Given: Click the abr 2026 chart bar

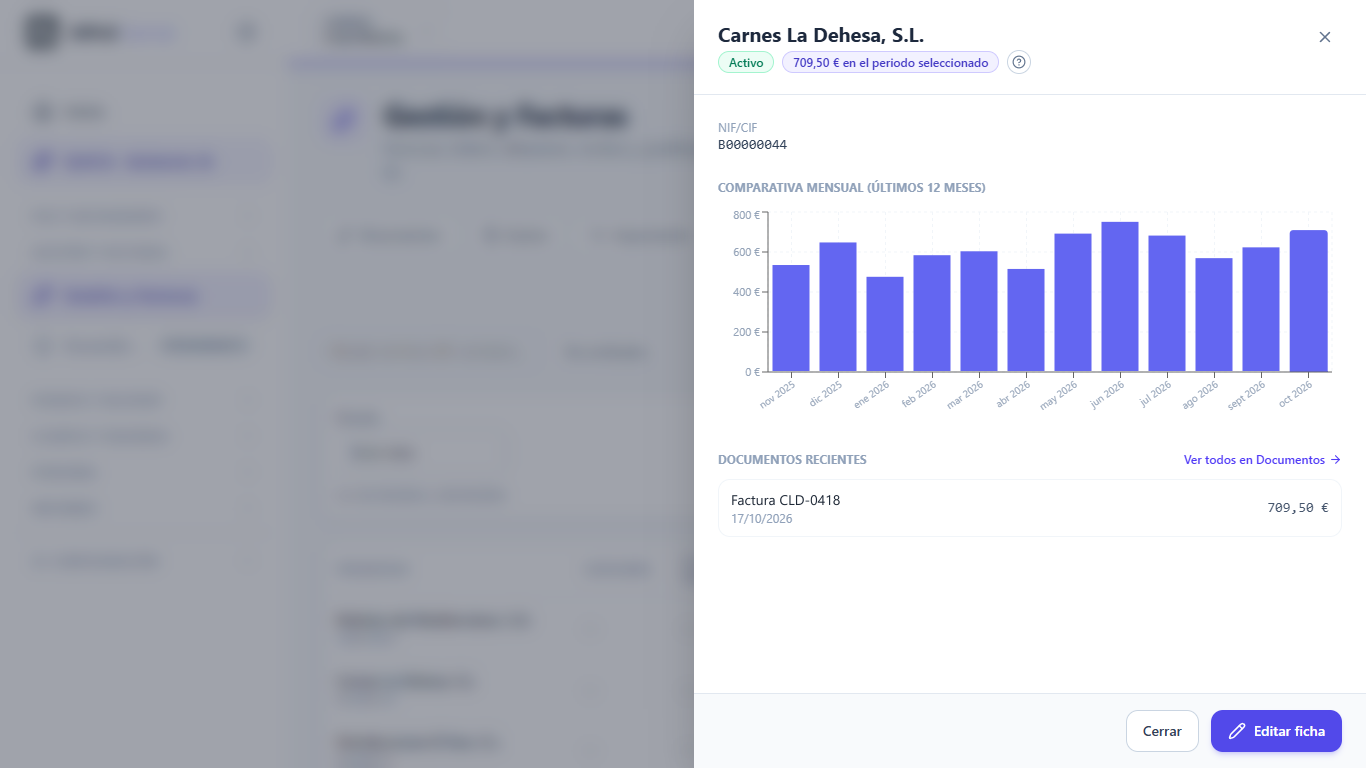Looking at the screenshot, I should (x=1026, y=320).
